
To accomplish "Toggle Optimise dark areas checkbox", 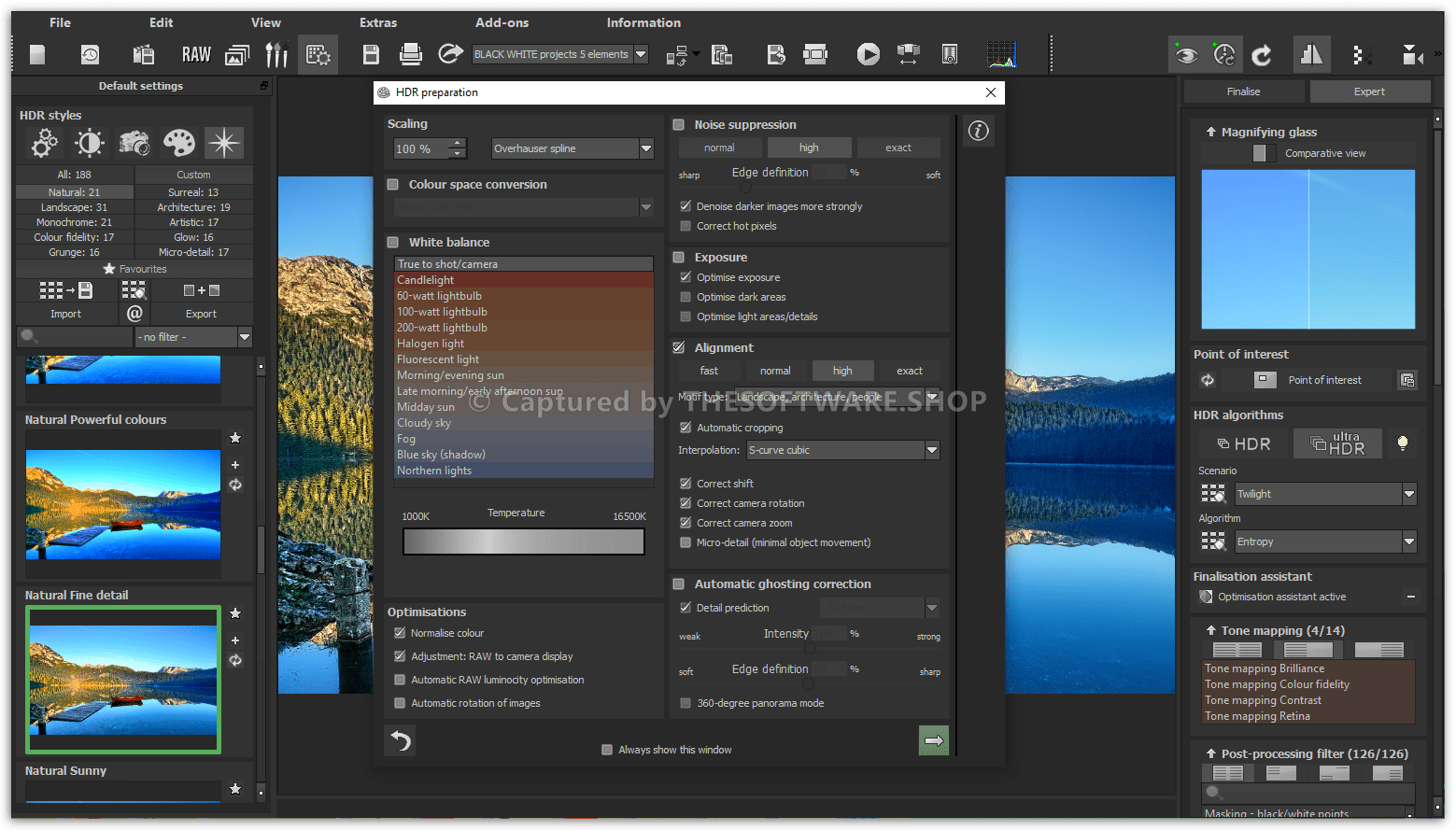I will [686, 297].
